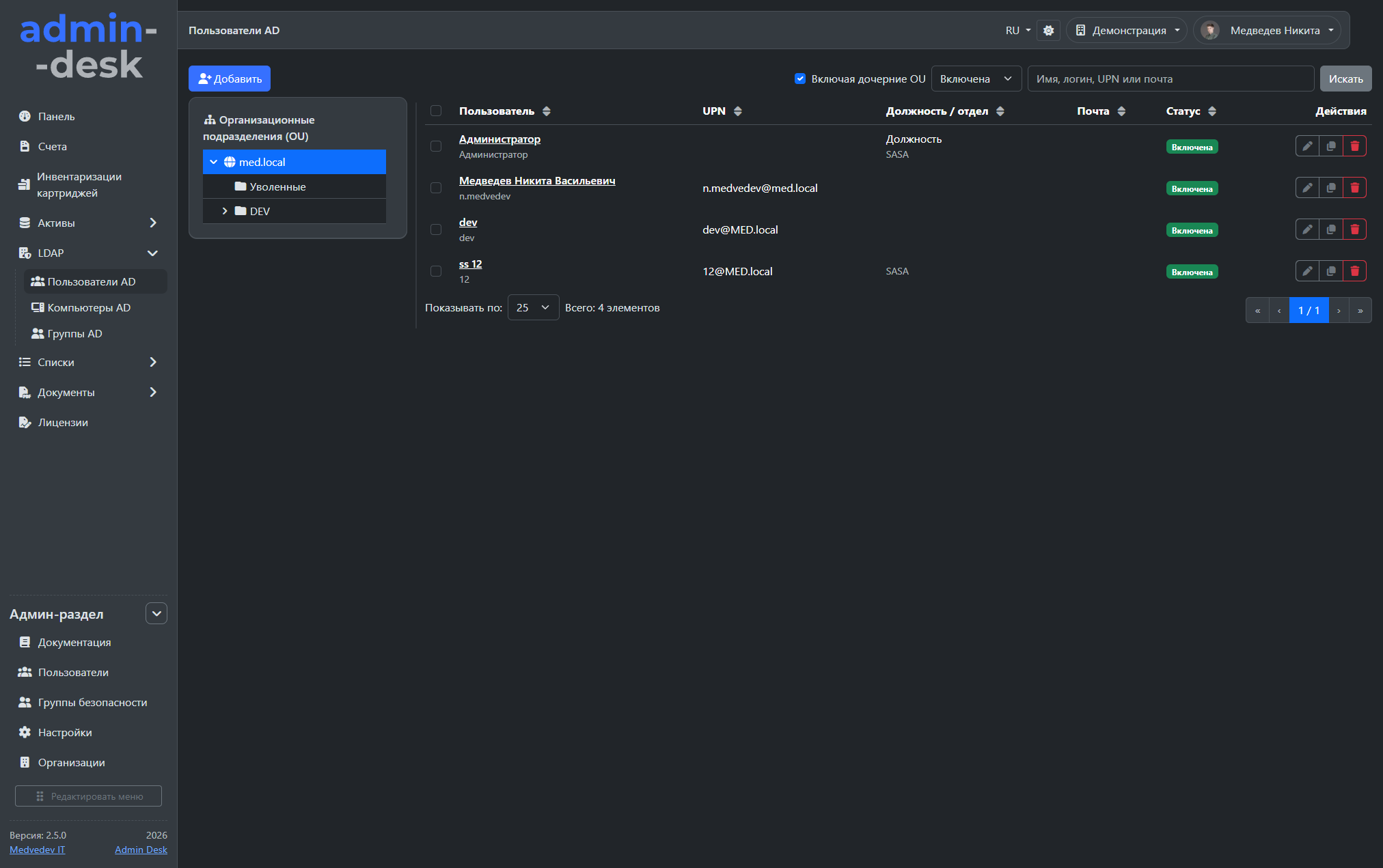Open the dev user name link

click(x=468, y=223)
